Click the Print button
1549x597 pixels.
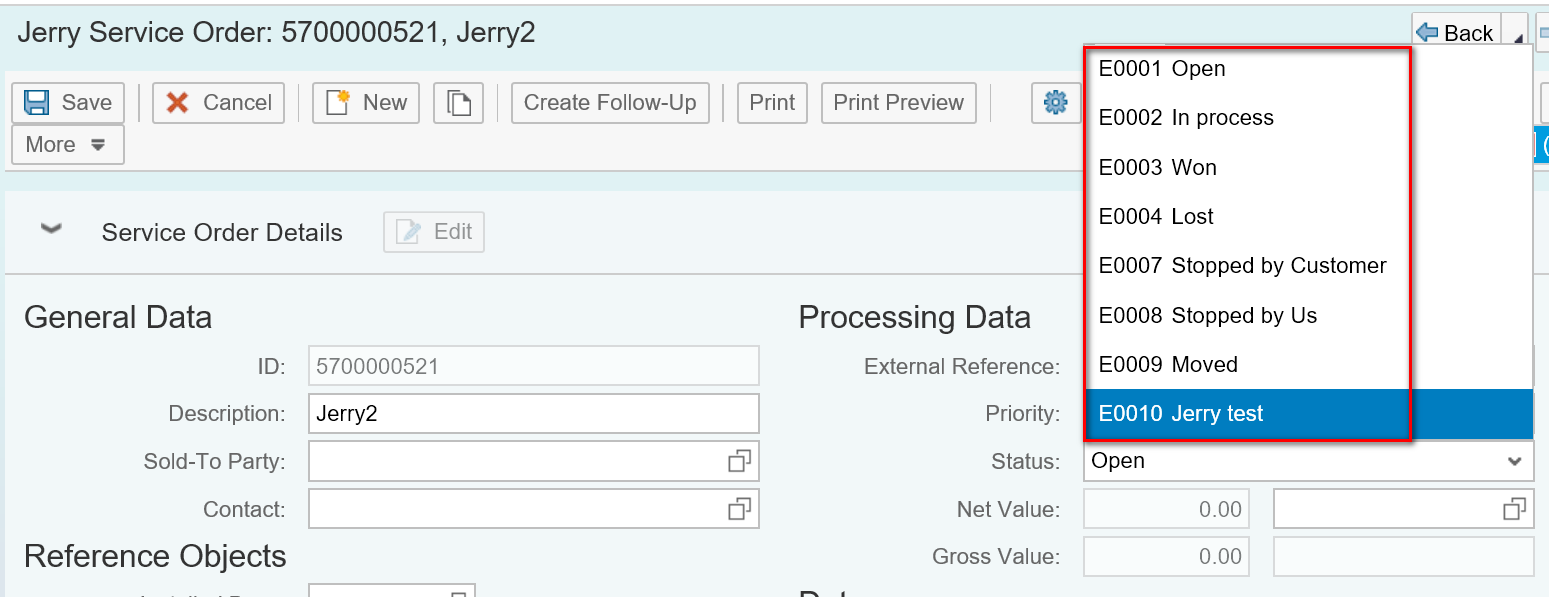tap(772, 103)
